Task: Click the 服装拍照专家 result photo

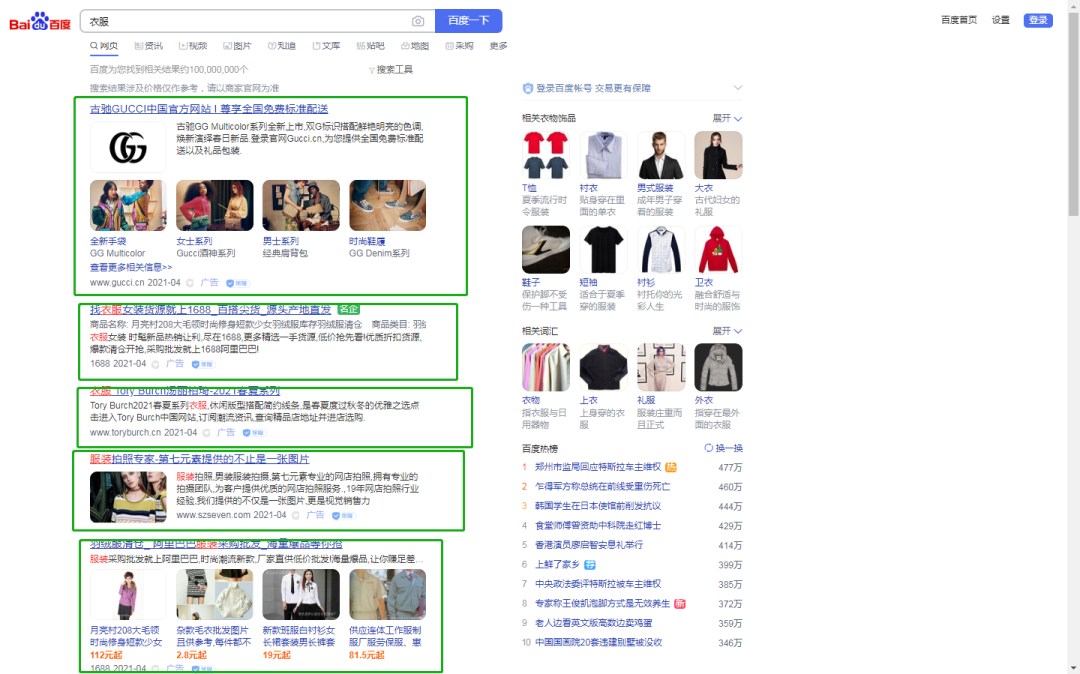Action: pyautogui.click(x=128, y=498)
